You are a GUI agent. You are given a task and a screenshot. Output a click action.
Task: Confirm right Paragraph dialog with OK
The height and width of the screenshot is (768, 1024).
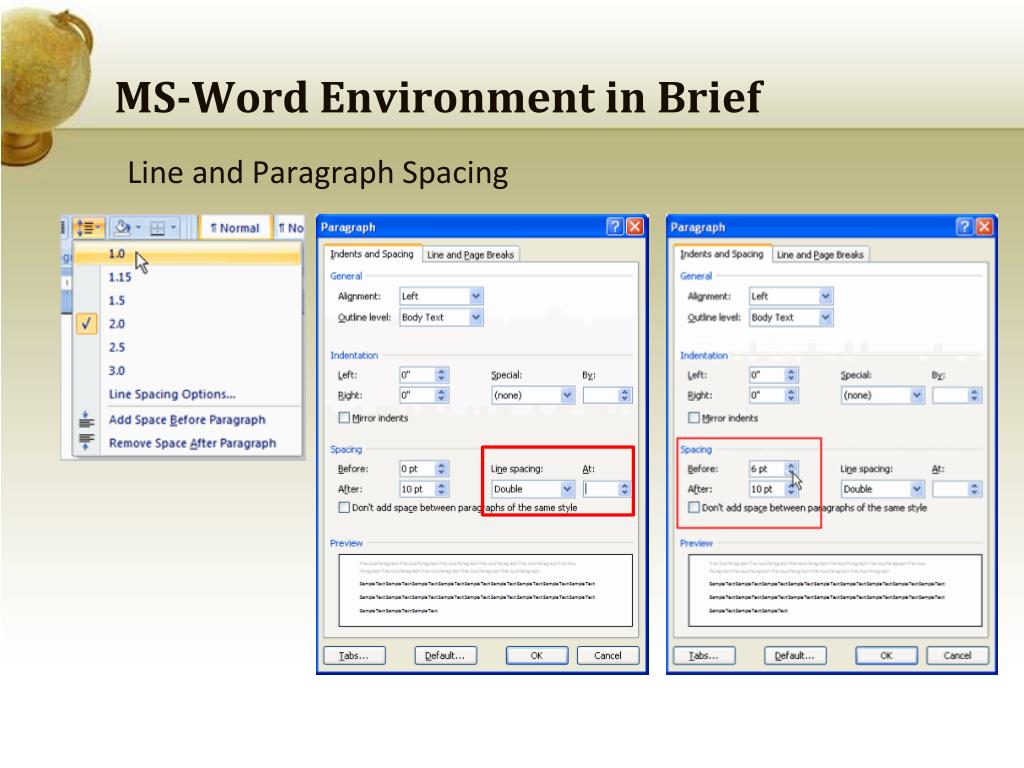(886, 656)
